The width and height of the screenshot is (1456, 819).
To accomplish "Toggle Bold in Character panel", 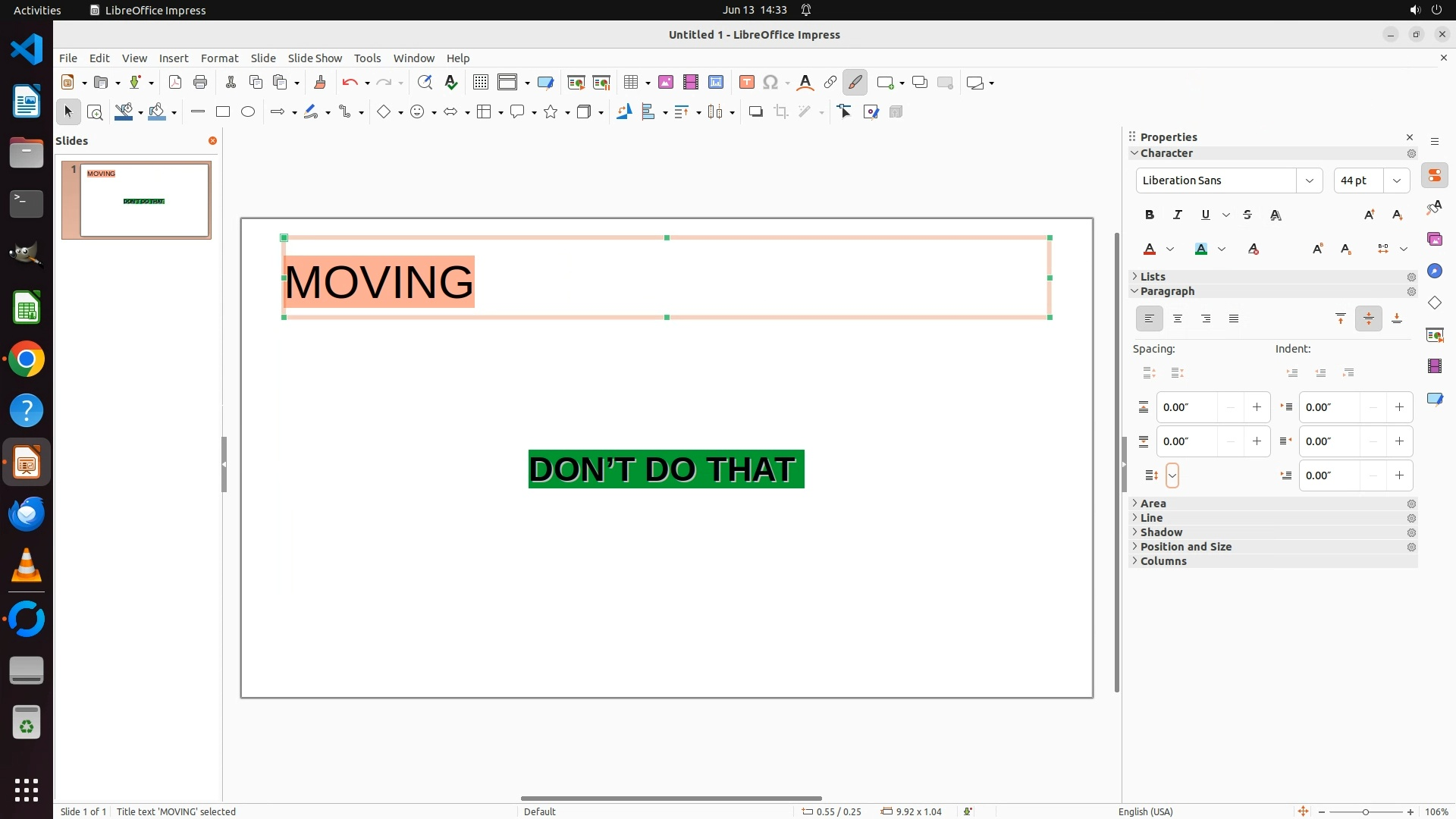I will [1150, 215].
